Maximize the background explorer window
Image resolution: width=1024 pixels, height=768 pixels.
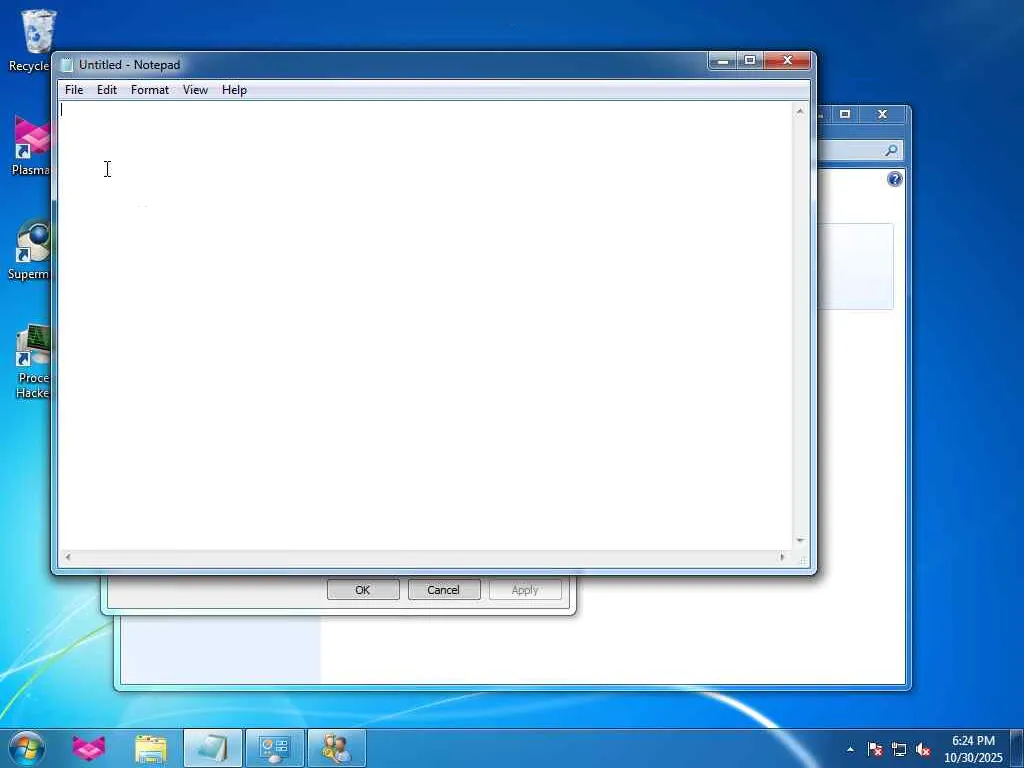tap(845, 114)
